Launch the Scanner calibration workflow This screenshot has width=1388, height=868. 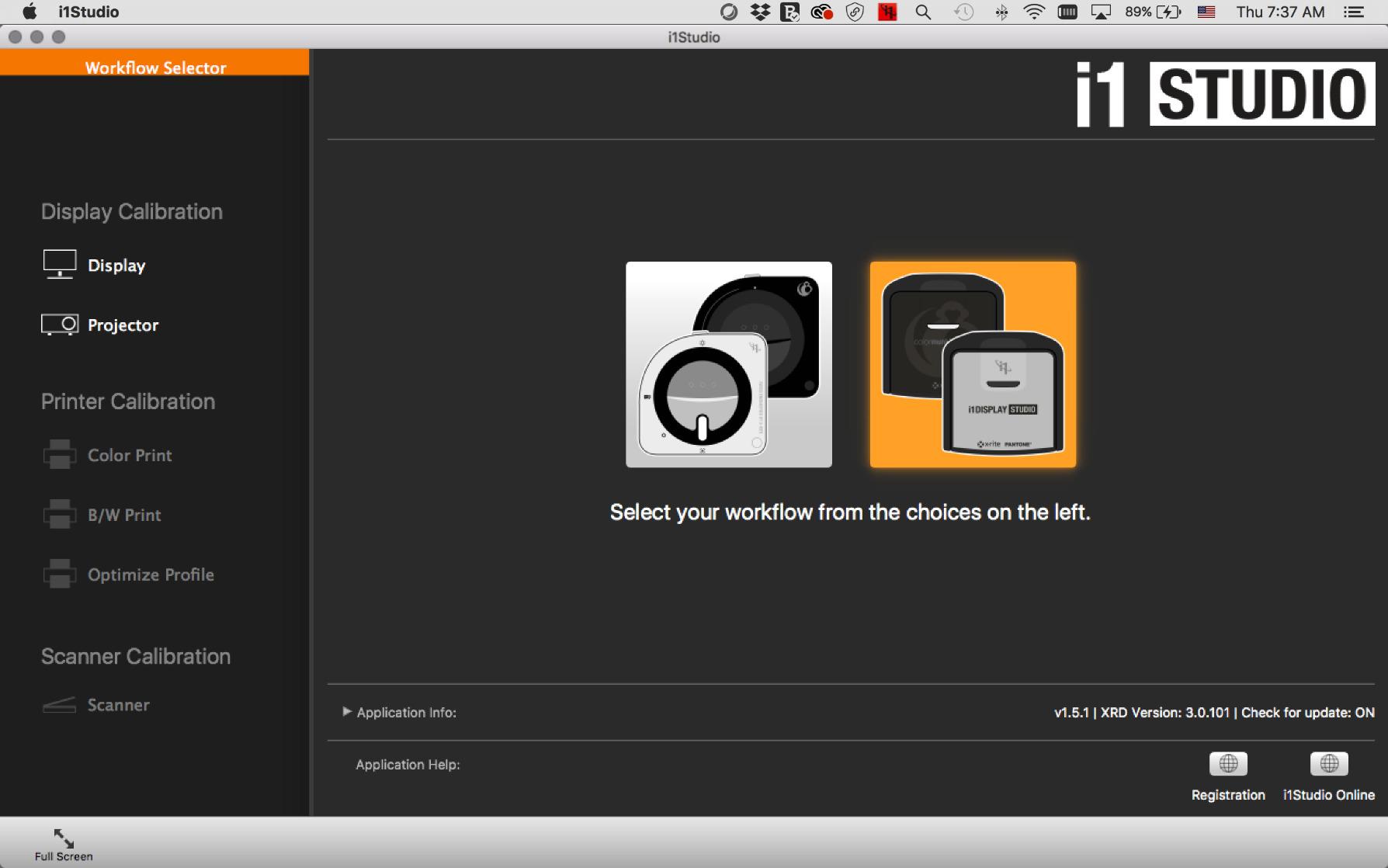click(95, 705)
